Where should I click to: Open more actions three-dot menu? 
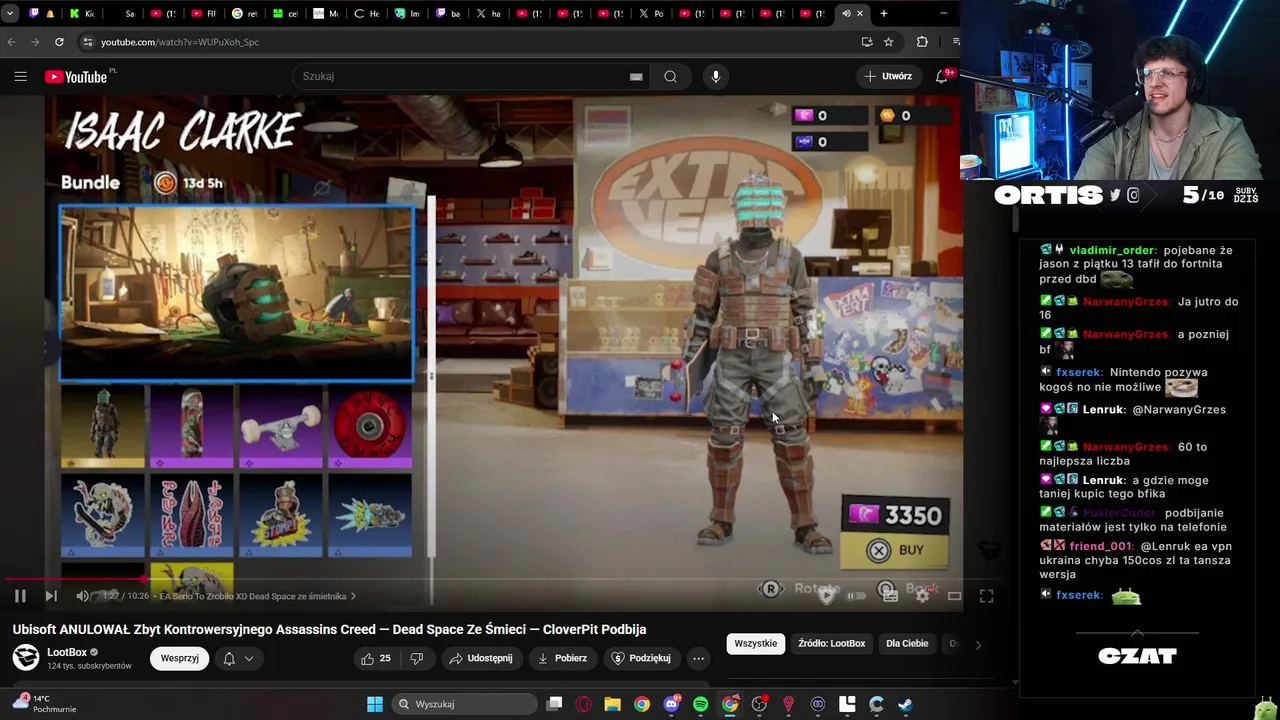pos(698,658)
